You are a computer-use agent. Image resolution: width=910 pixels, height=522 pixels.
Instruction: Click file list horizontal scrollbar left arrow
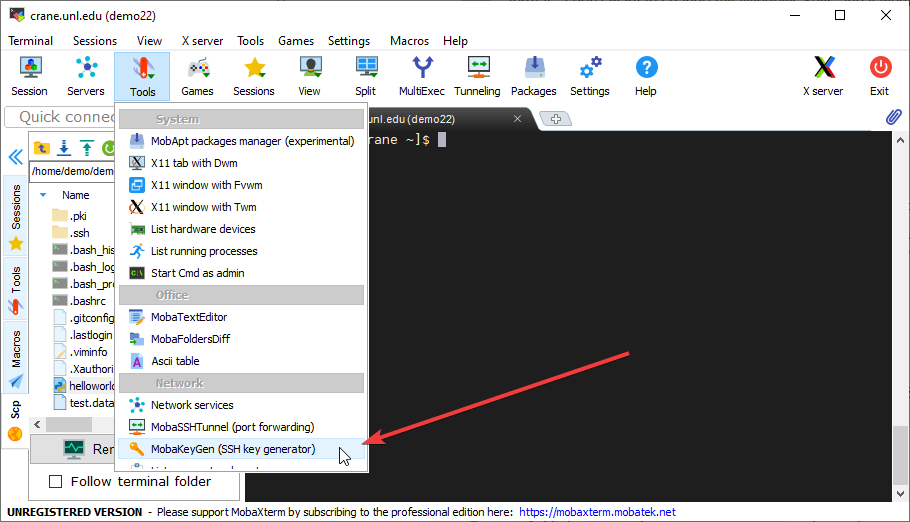click(37, 424)
